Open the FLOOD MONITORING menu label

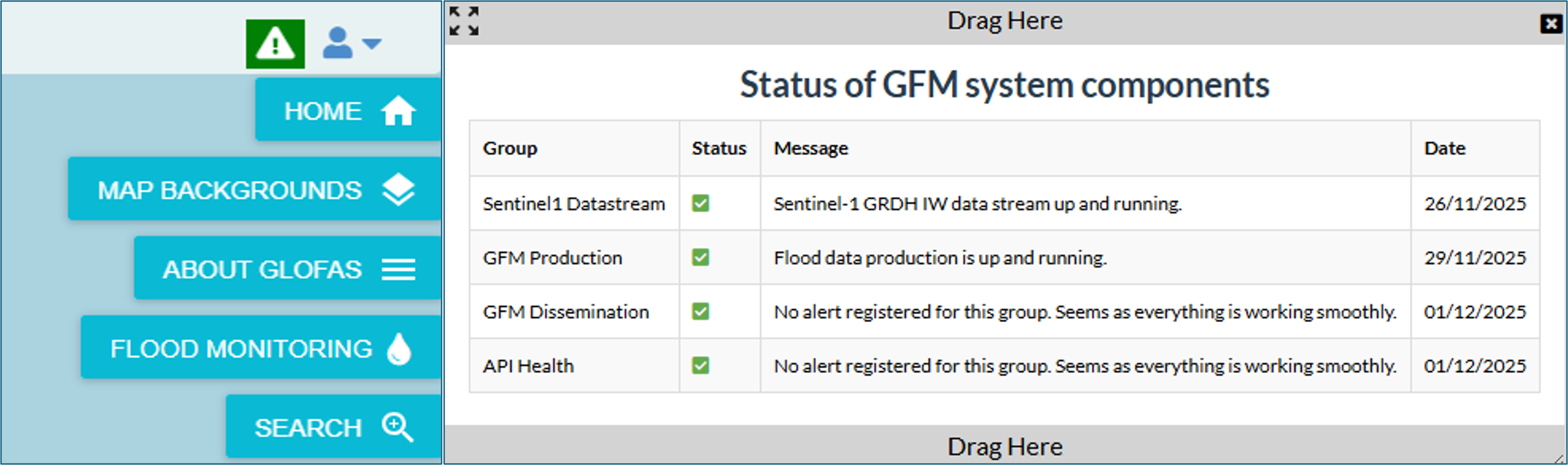(241, 349)
